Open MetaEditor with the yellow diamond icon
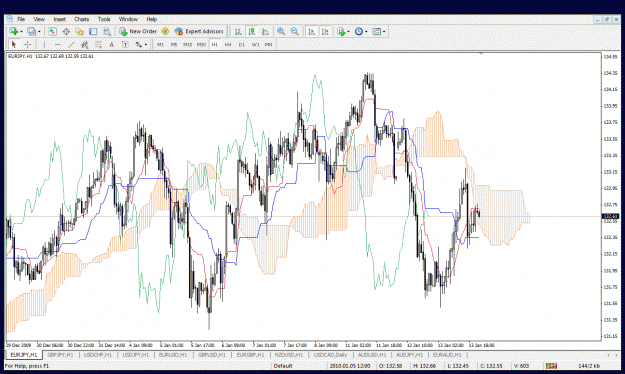625x374 pixels. pyautogui.click(x=165, y=31)
